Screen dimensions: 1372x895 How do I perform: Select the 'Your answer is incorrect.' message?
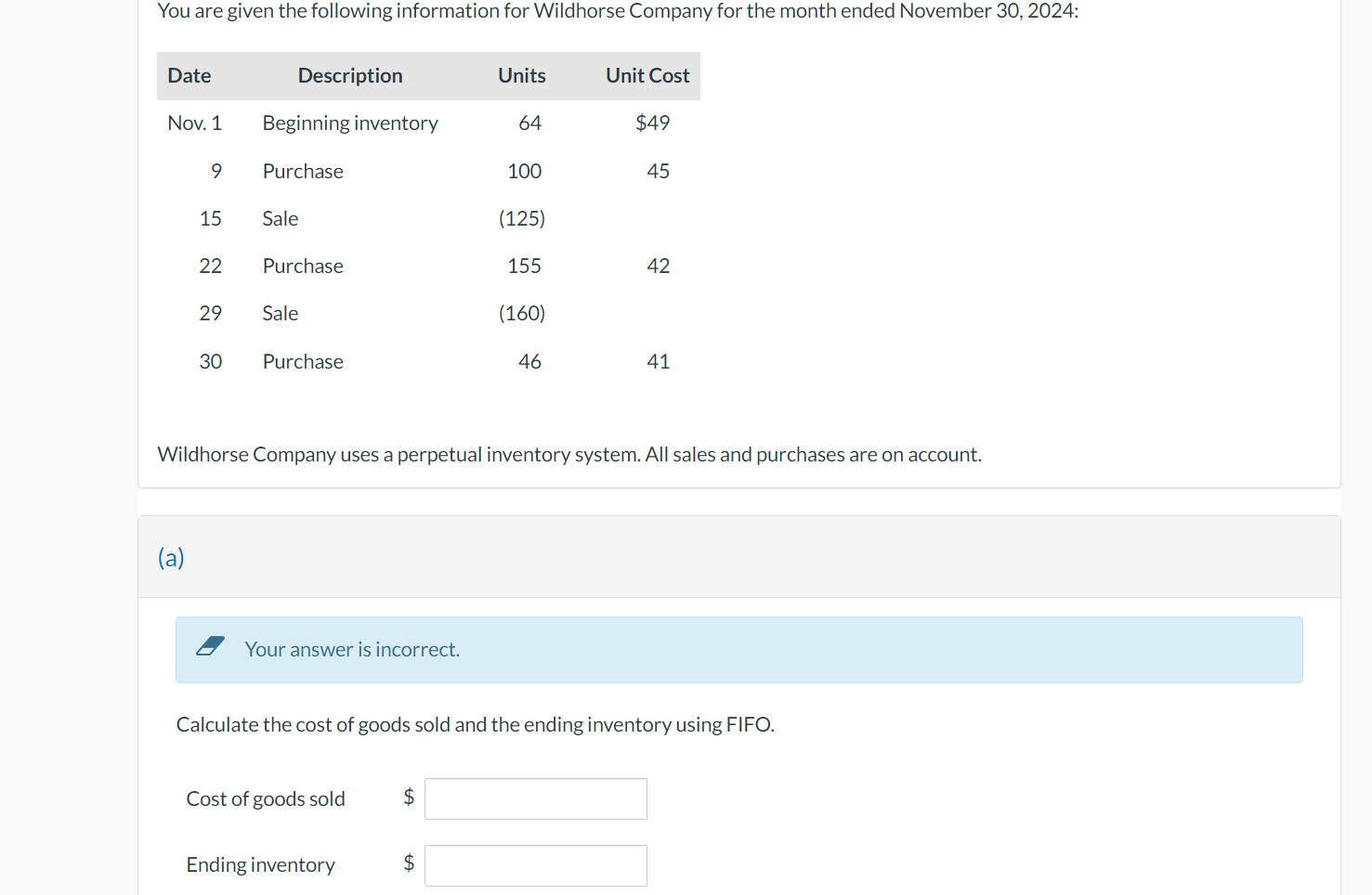click(x=352, y=649)
